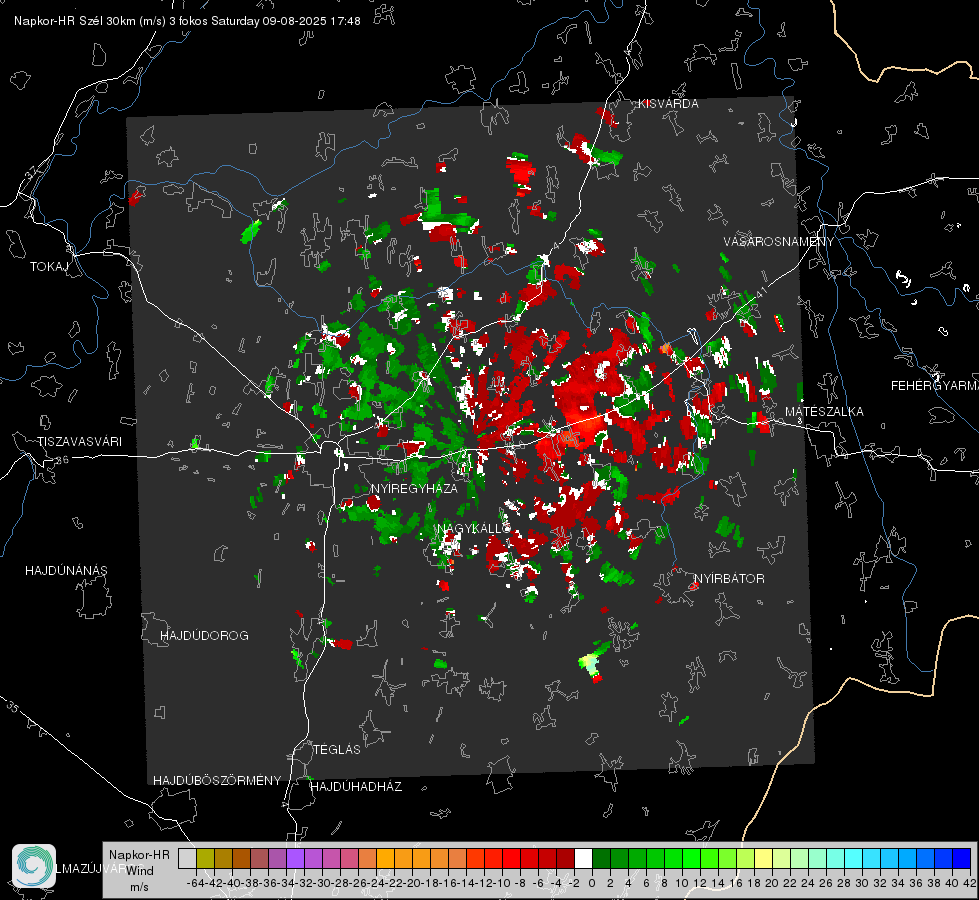Select the TÉGLÁS town label
This screenshot has height=900, width=979.
pos(337,749)
